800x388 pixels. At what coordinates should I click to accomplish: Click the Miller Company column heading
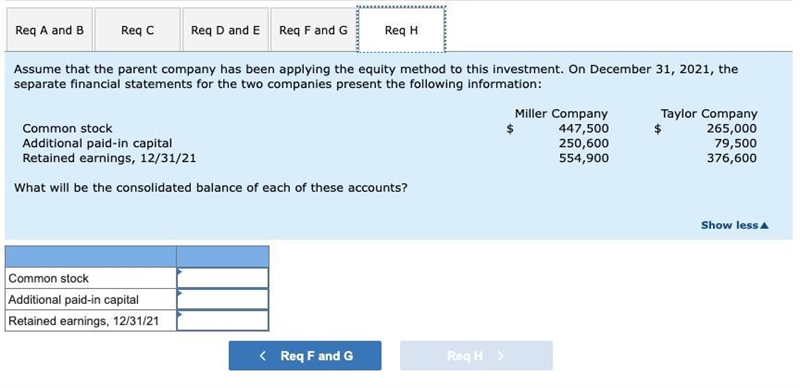(561, 113)
